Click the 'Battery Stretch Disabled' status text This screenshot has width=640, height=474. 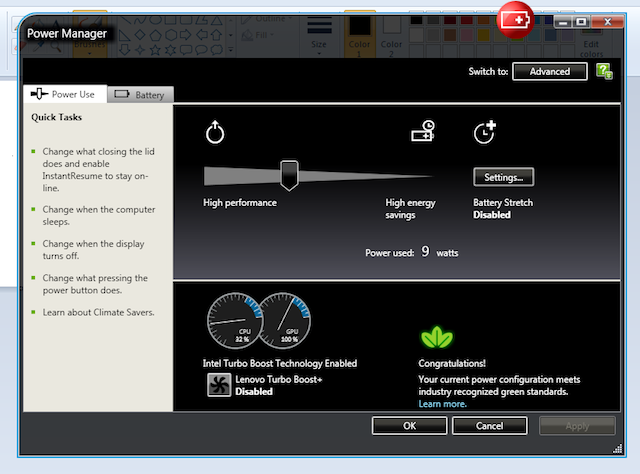pyautogui.click(x=503, y=209)
